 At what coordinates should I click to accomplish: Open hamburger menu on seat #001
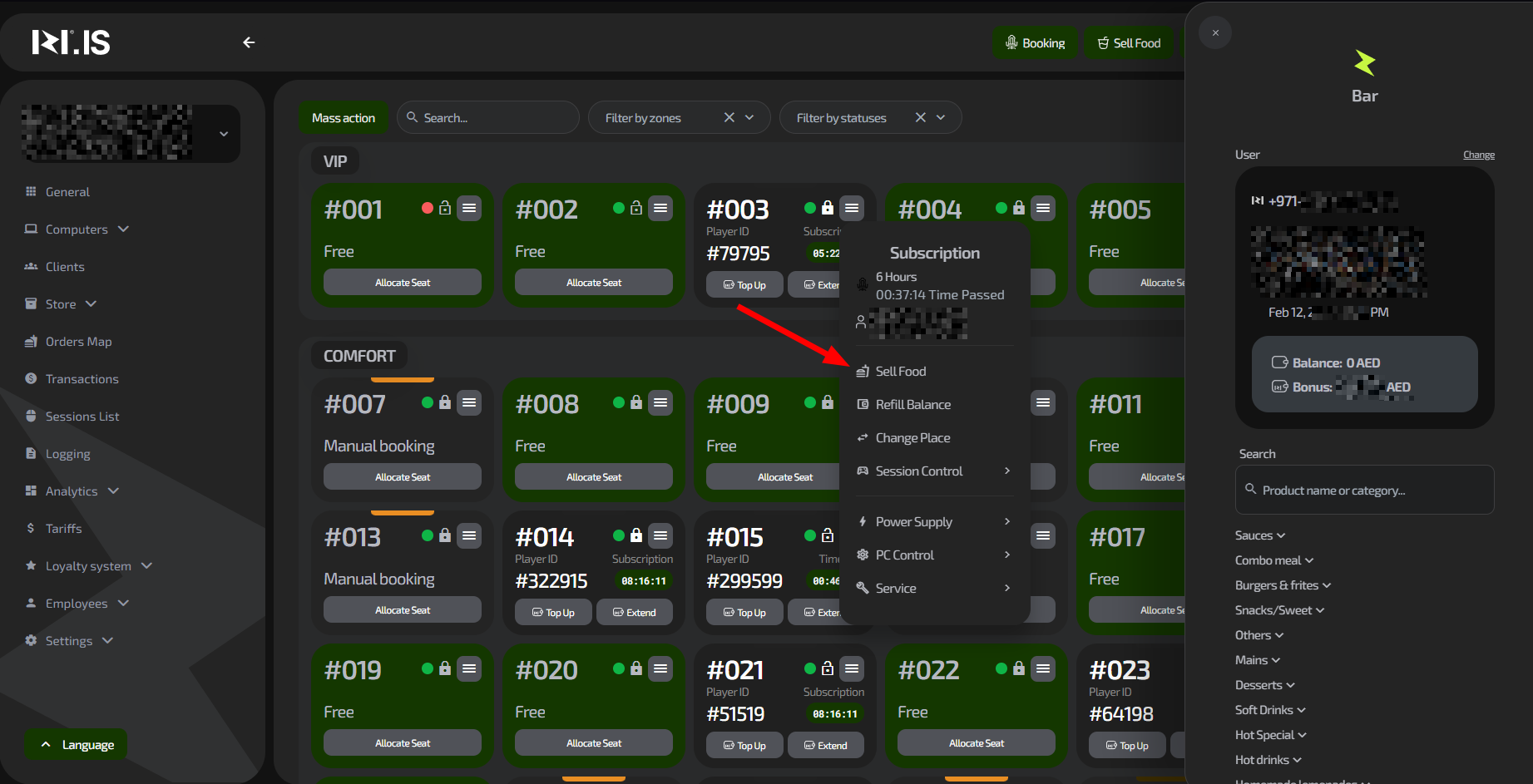[469, 208]
